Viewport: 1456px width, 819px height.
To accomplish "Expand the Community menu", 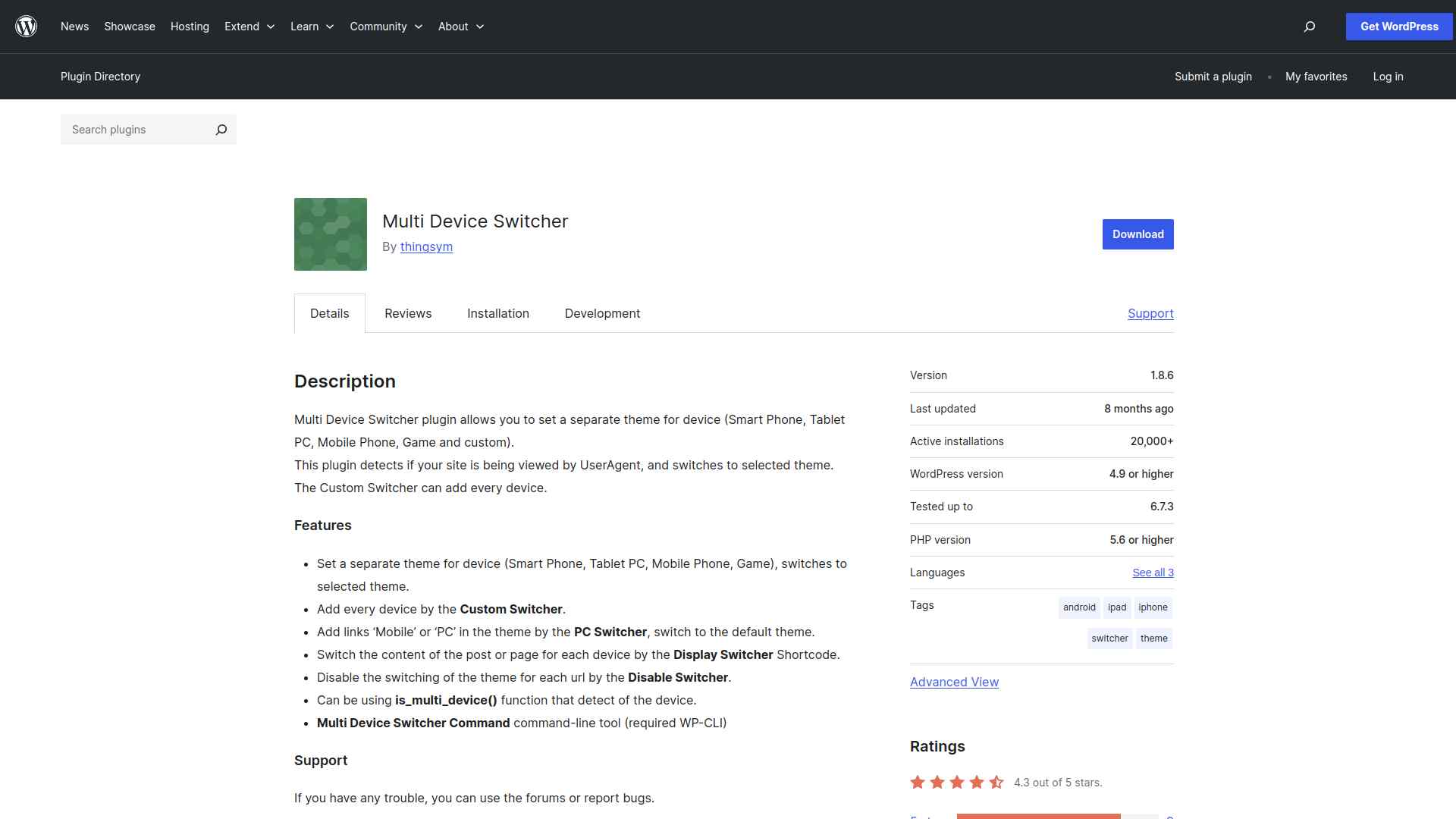I will click(x=386, y=27).
